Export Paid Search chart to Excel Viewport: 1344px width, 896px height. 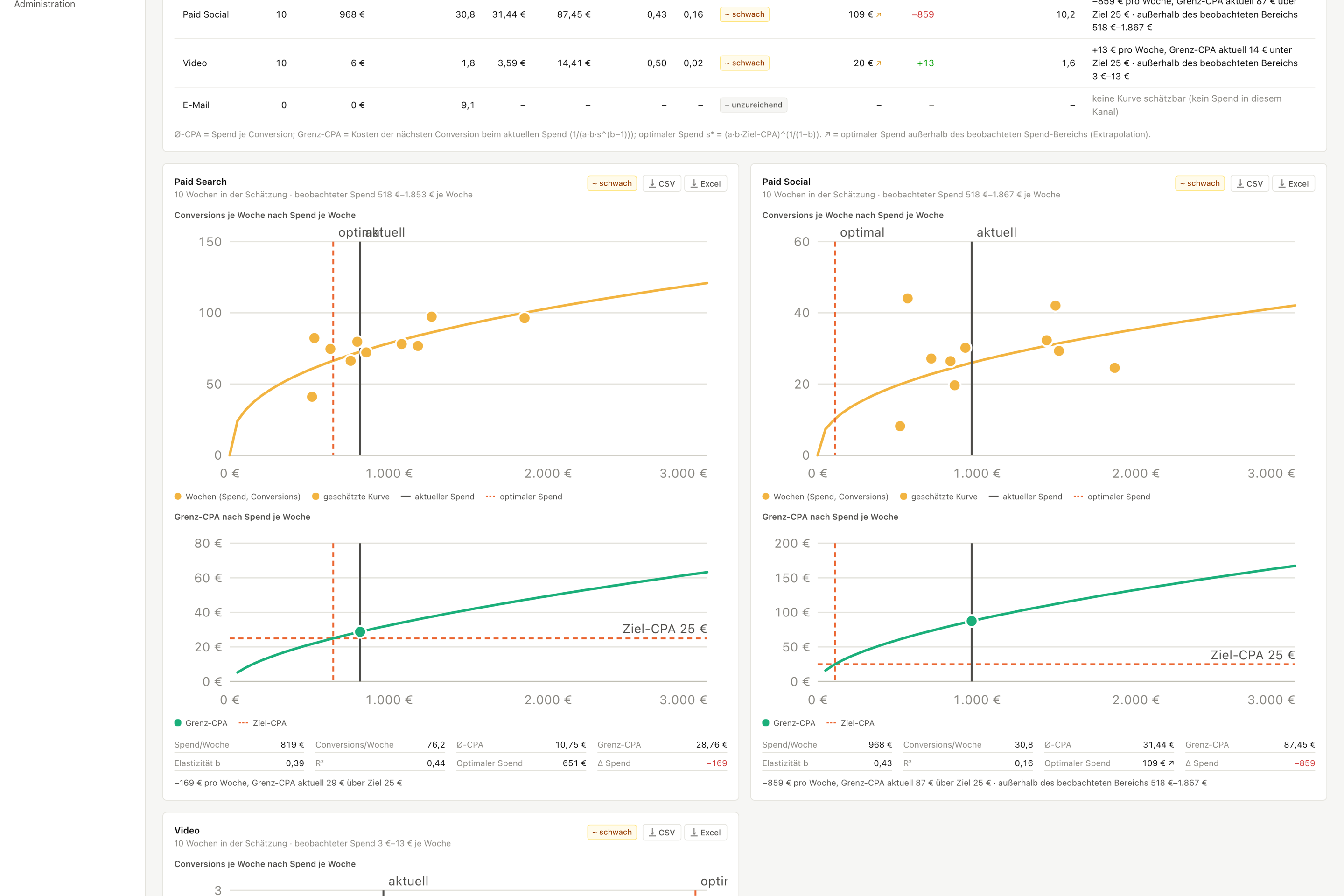click(706, 183)
